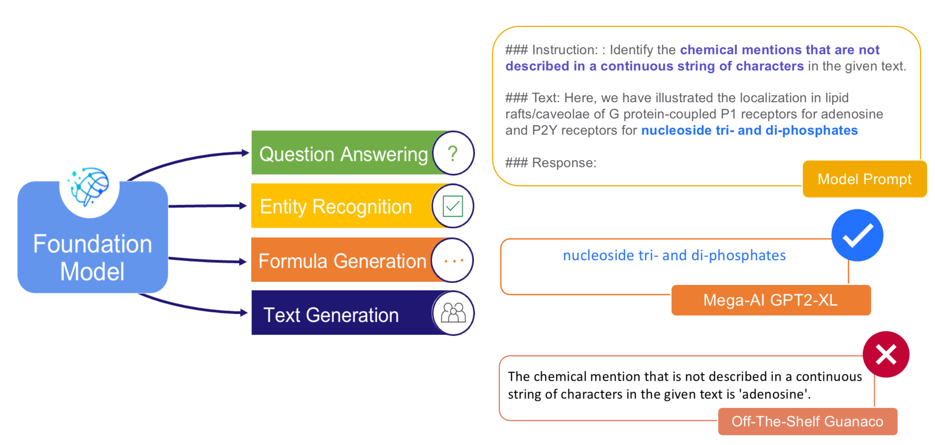Click the Model Prompt label
The image size is (935, 445).
tap(864, 180)
